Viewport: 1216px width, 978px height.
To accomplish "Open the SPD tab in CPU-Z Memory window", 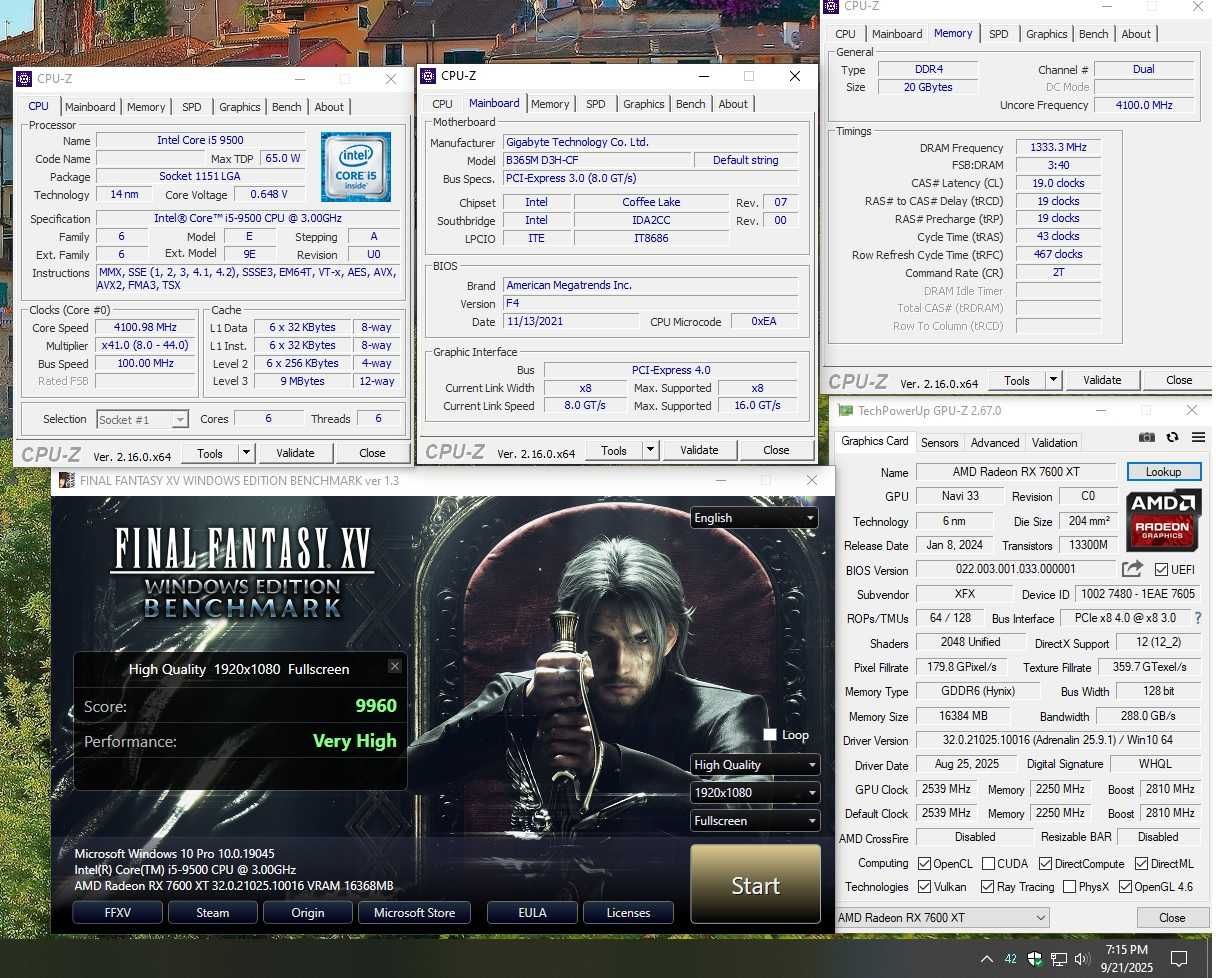I will point(999,34).
